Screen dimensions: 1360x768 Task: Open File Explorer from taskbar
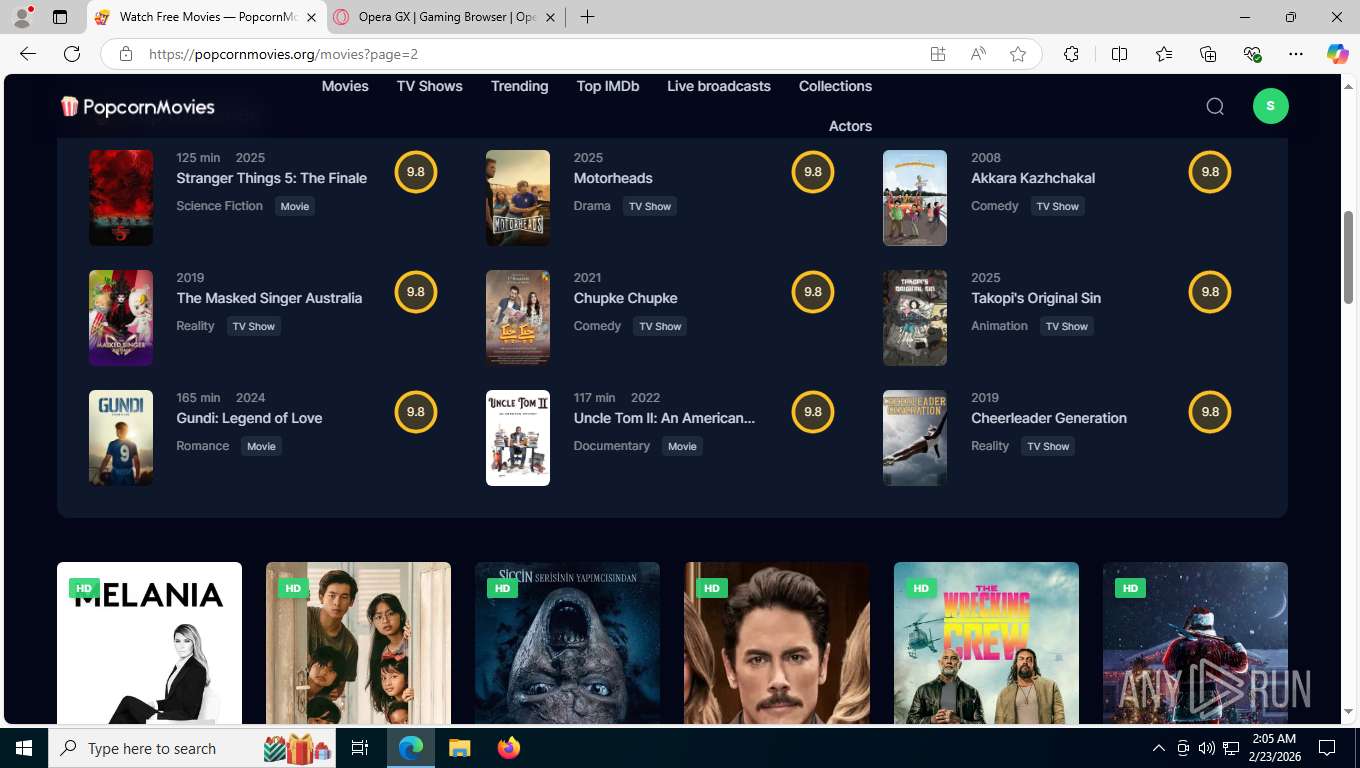tap(459, 748)
